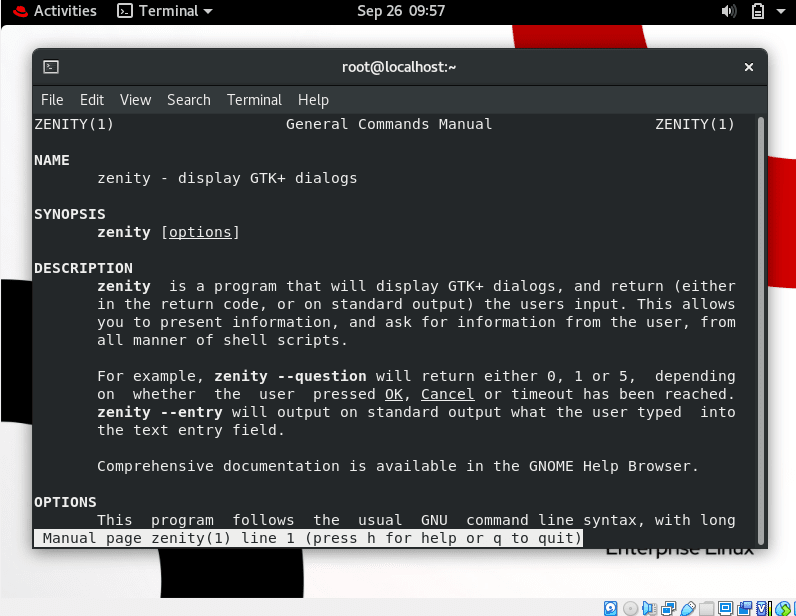Click 'Comprehensive documentation is available' line
The width and height of the screenshot is (796, 616).
(398, 466)
